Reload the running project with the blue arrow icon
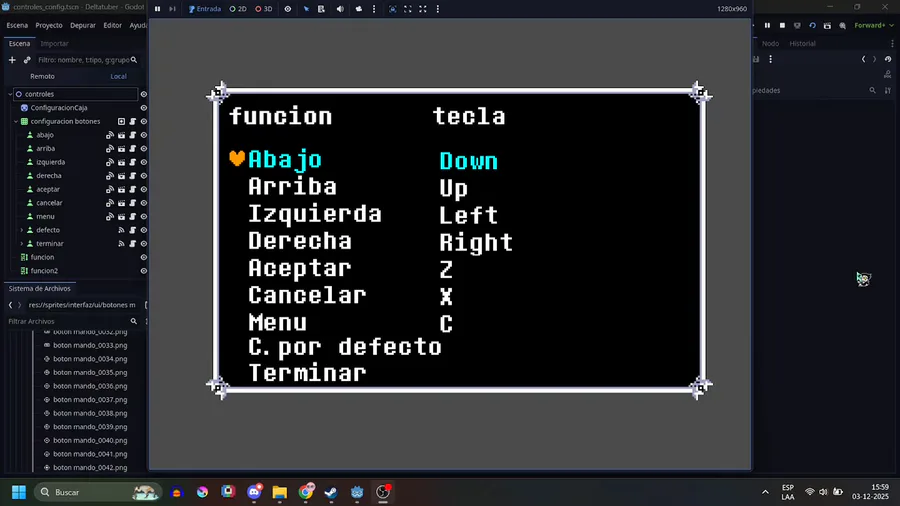Screen dimensions: 900x506 point(812,26)
